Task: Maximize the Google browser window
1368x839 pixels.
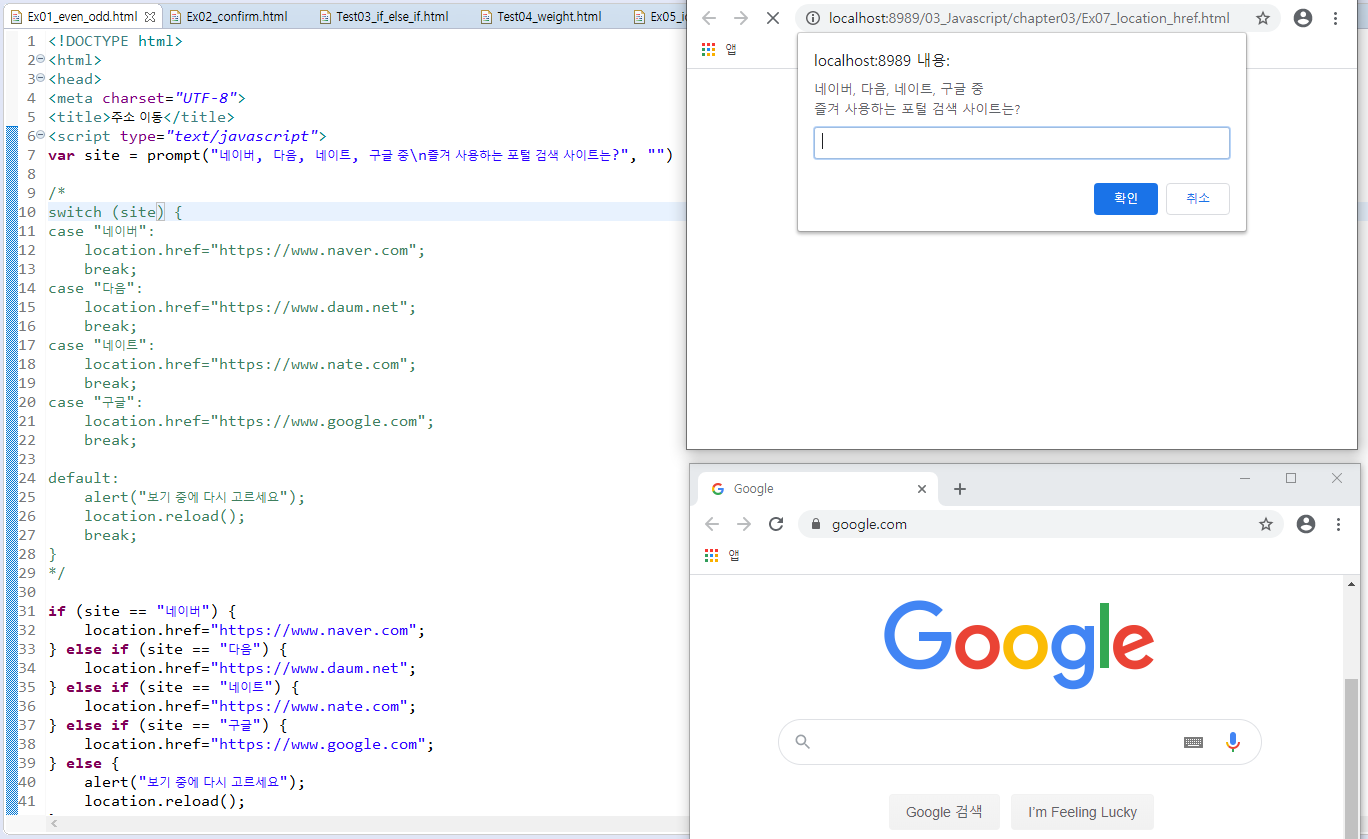Action: [1291, 479]
